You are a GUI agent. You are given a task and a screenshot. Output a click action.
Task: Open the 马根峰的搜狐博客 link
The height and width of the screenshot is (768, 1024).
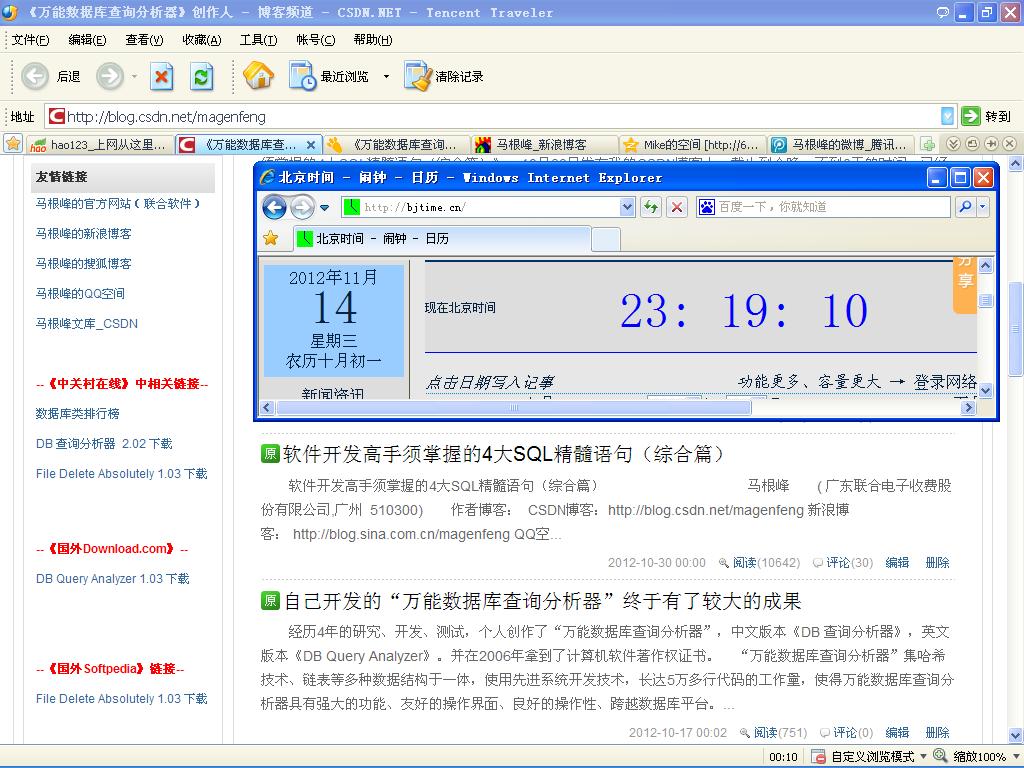[83, 263]
